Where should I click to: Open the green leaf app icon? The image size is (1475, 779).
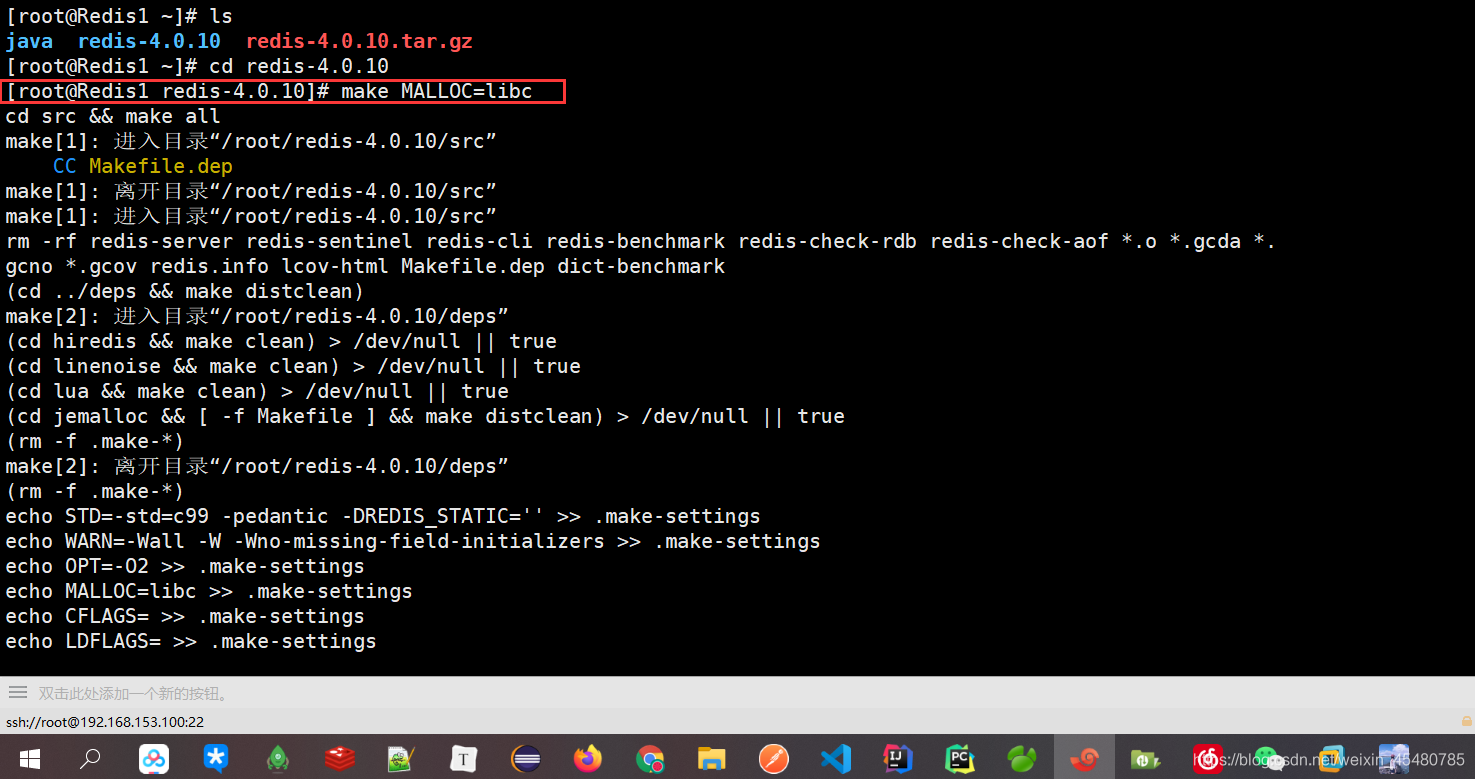pyautogui.click(x=1021, y=759)
